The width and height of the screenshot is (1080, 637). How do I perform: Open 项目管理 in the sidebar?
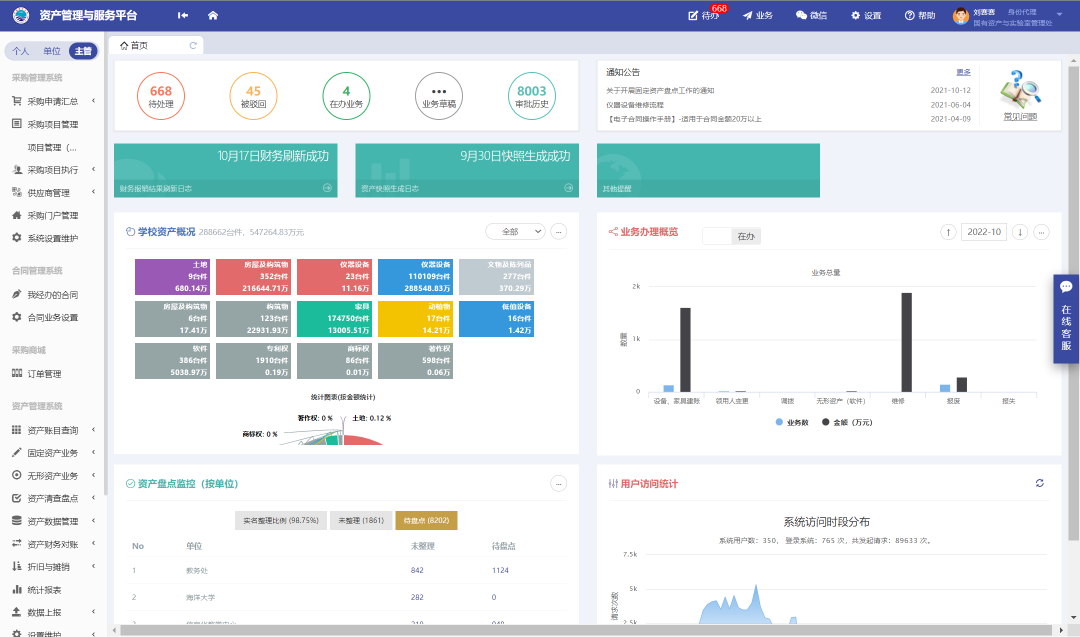[52, 147]
